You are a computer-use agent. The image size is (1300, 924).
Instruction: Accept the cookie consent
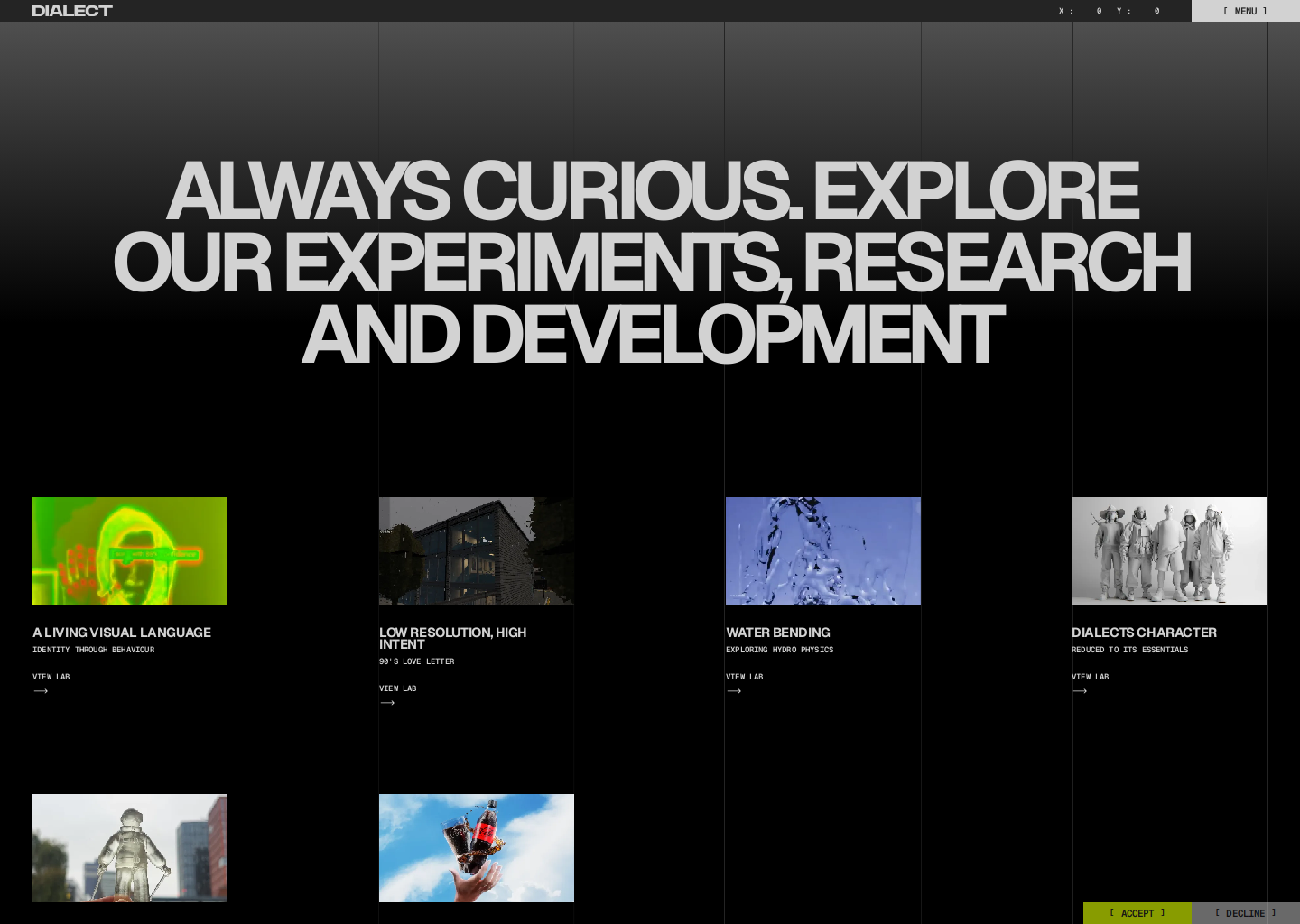pos(1137,913)
